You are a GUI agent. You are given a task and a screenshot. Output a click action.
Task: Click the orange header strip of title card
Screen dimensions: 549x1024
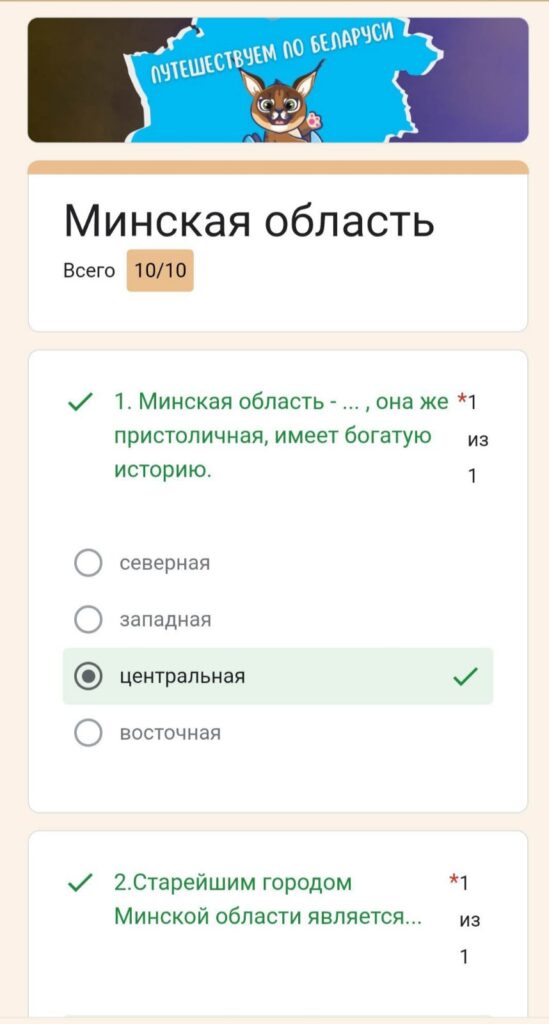(277, 167)
